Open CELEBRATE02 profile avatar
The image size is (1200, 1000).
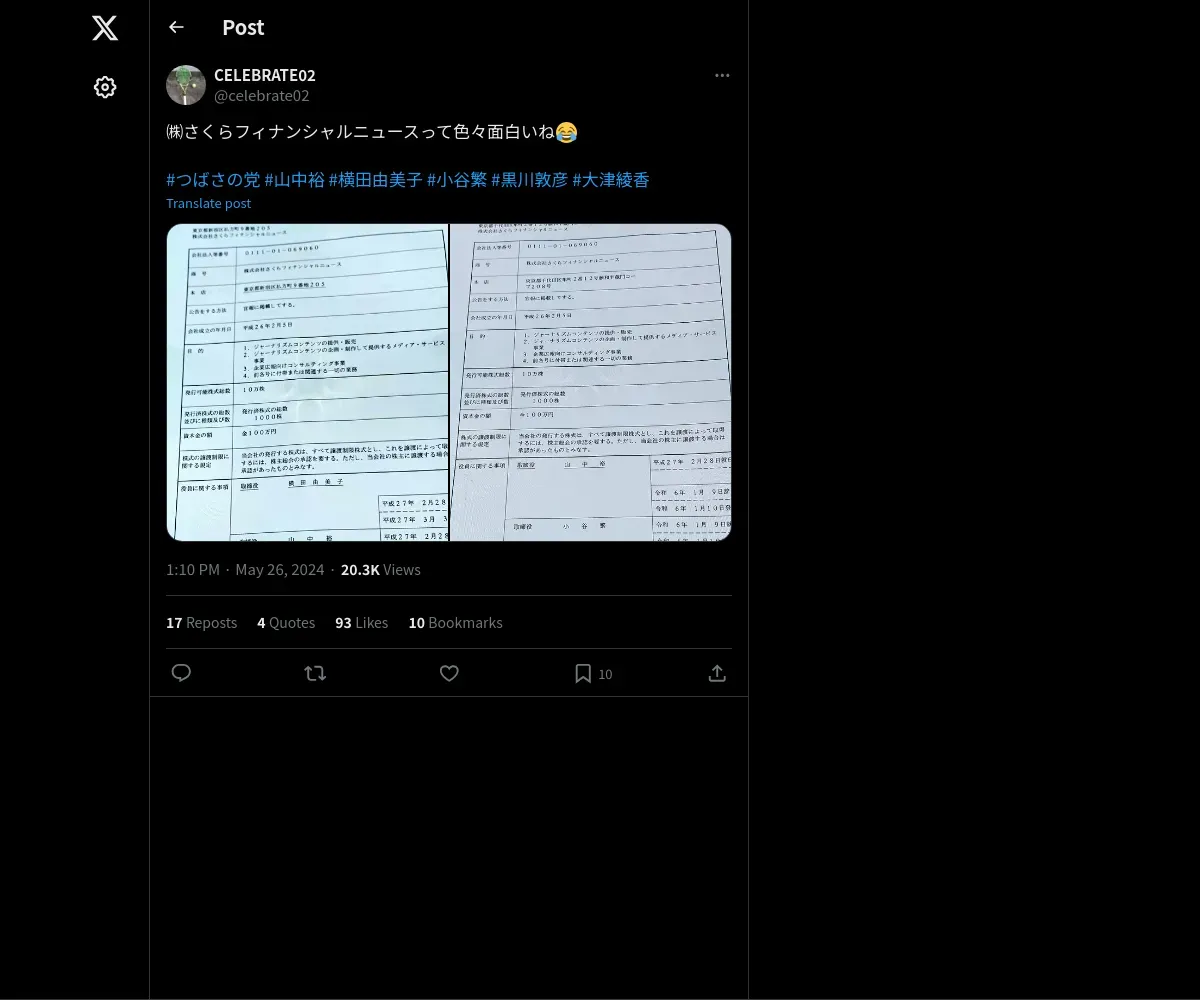pos(186,85)
